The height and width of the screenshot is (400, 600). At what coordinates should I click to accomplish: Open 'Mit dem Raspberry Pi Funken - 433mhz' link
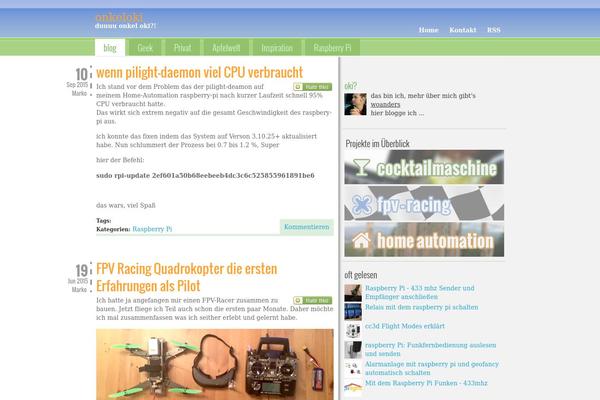(426, 383)
